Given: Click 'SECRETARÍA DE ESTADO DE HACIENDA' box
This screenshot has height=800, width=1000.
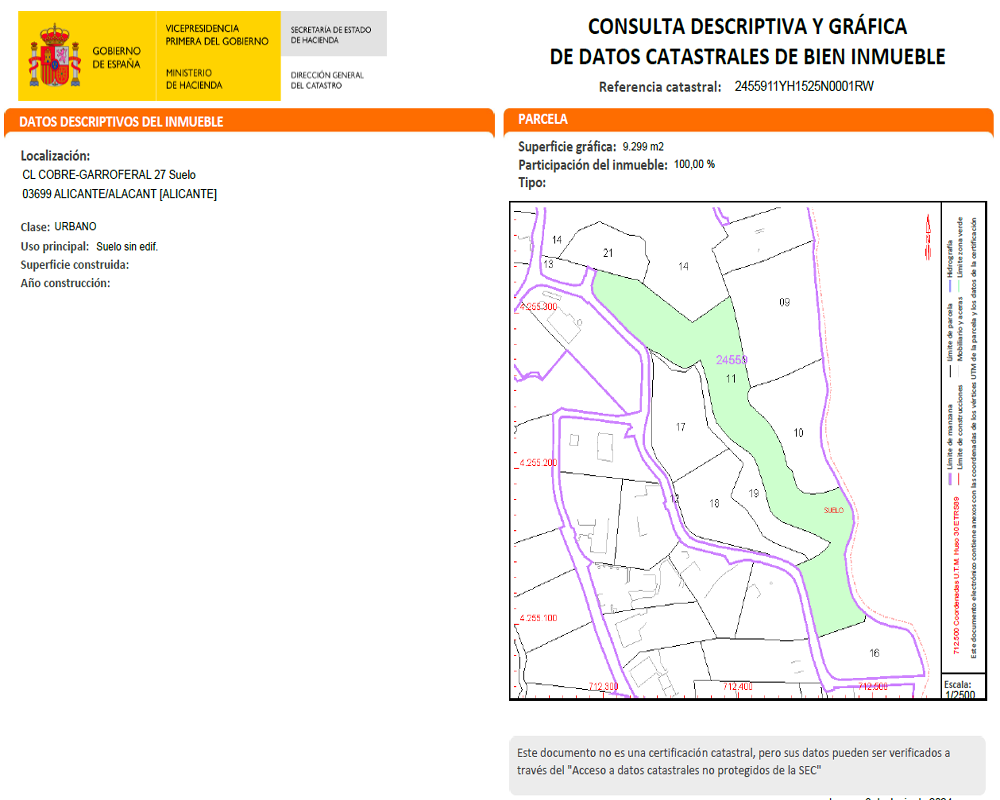Looking at the screenshot, I should click(334, 34).
